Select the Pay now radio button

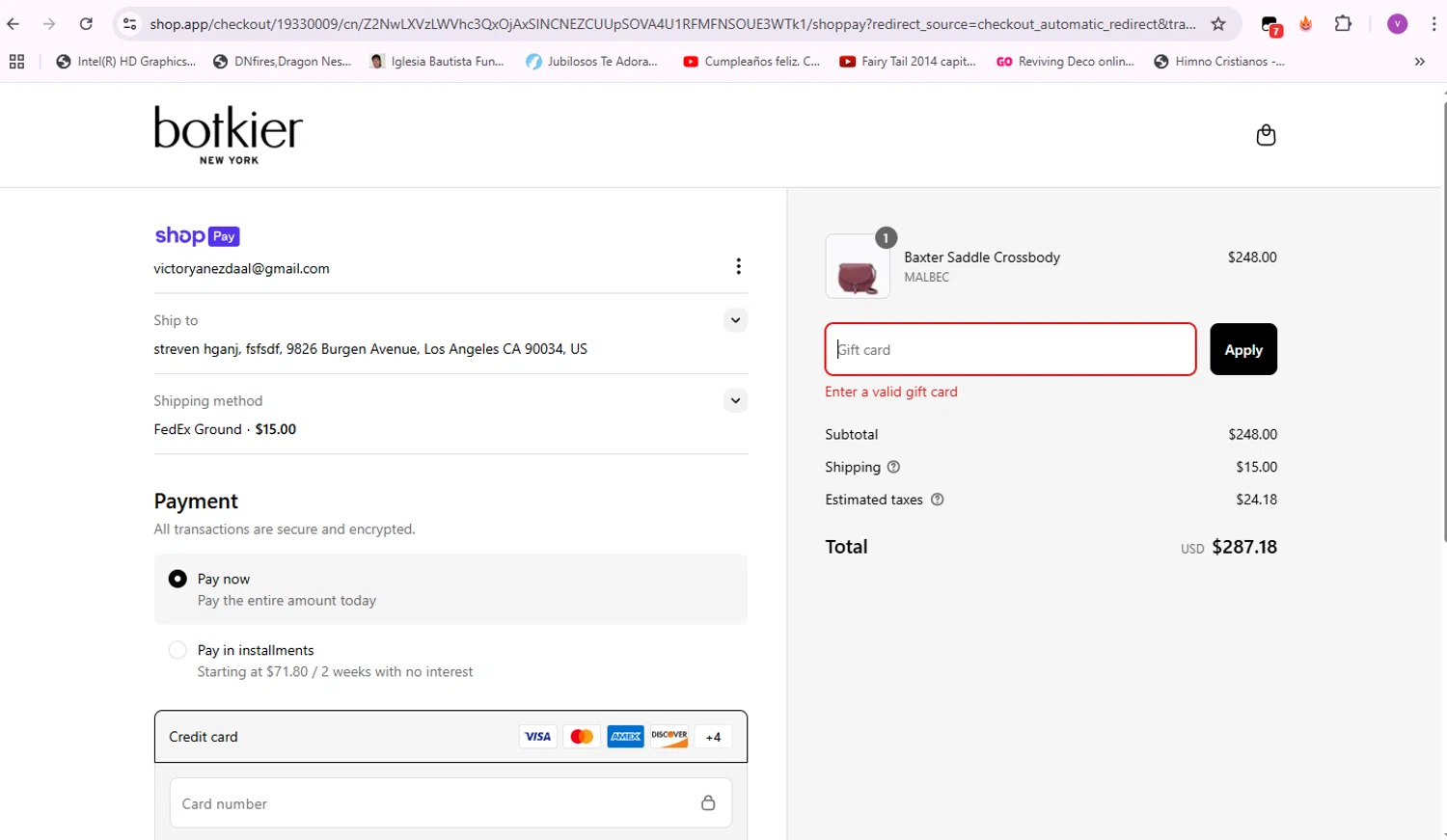coord(177,579)
